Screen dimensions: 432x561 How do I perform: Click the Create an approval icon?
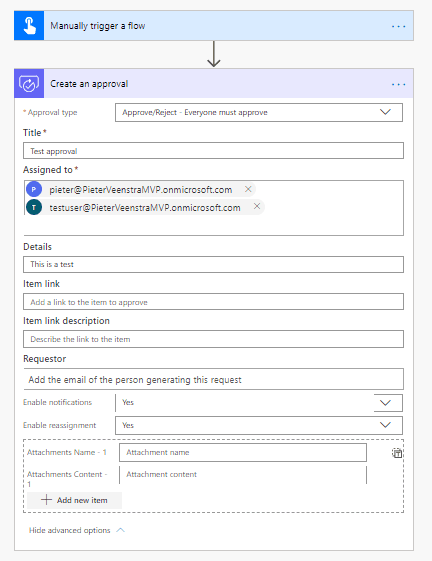pos(29,84)
